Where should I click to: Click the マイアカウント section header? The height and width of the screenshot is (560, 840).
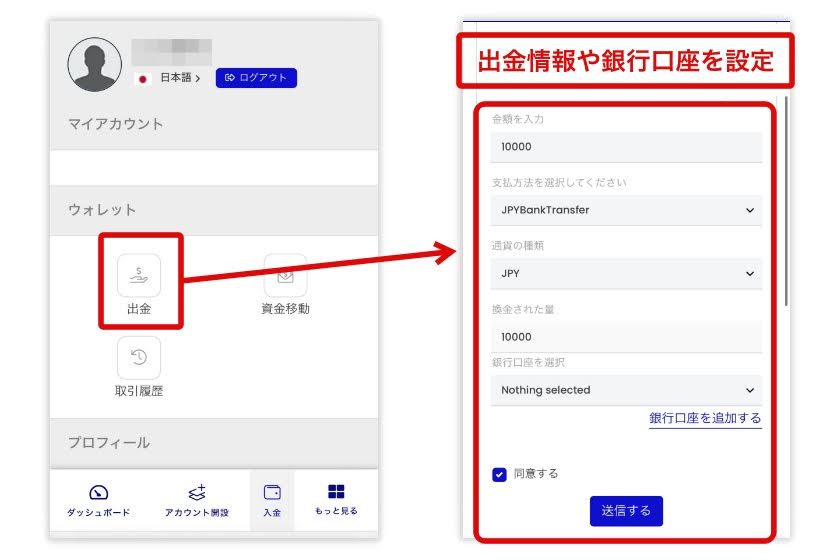pyautogui.click(x=116, y=124)
